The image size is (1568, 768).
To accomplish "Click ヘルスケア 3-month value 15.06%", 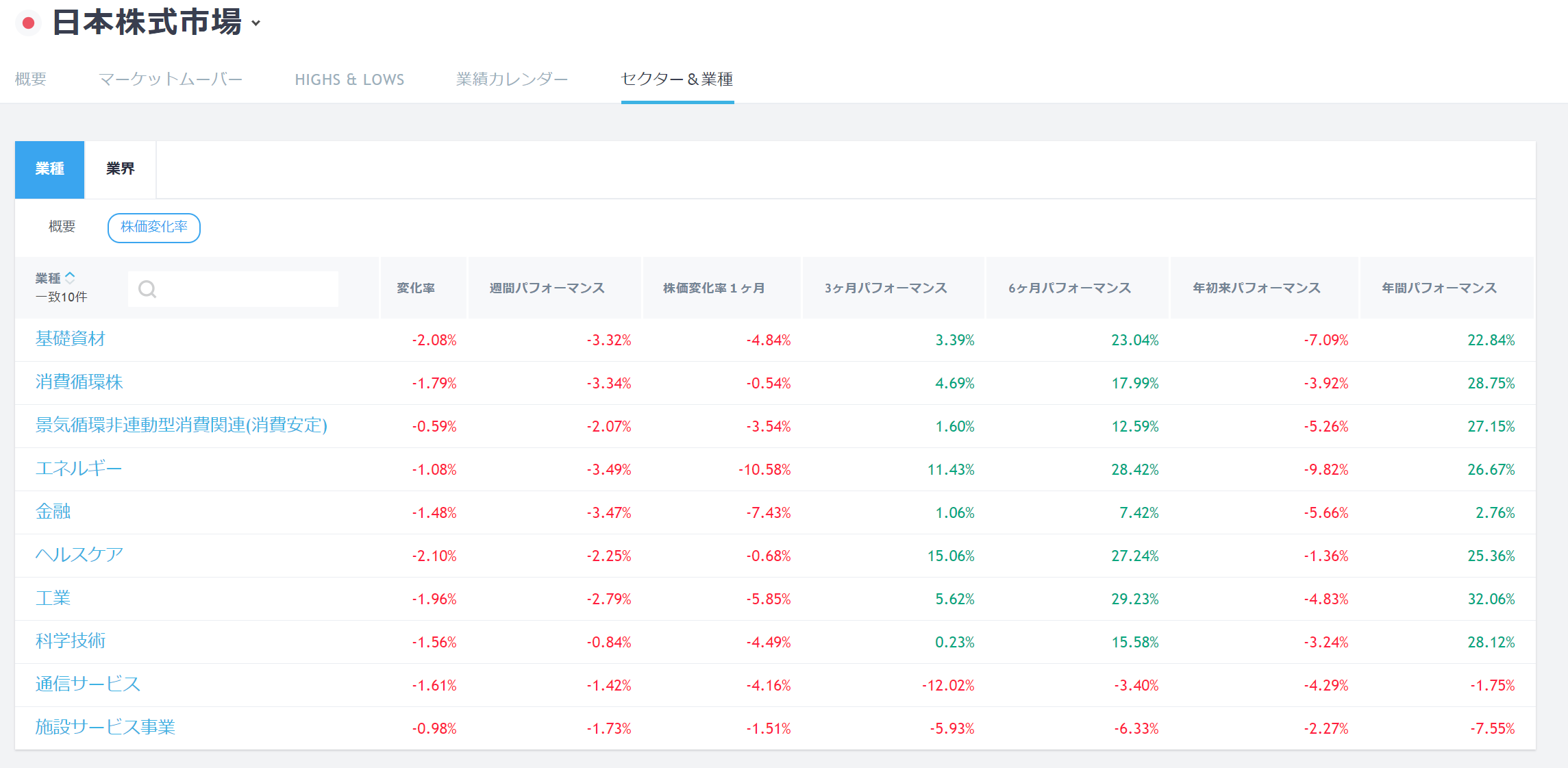I will click(x=951, y=556).
